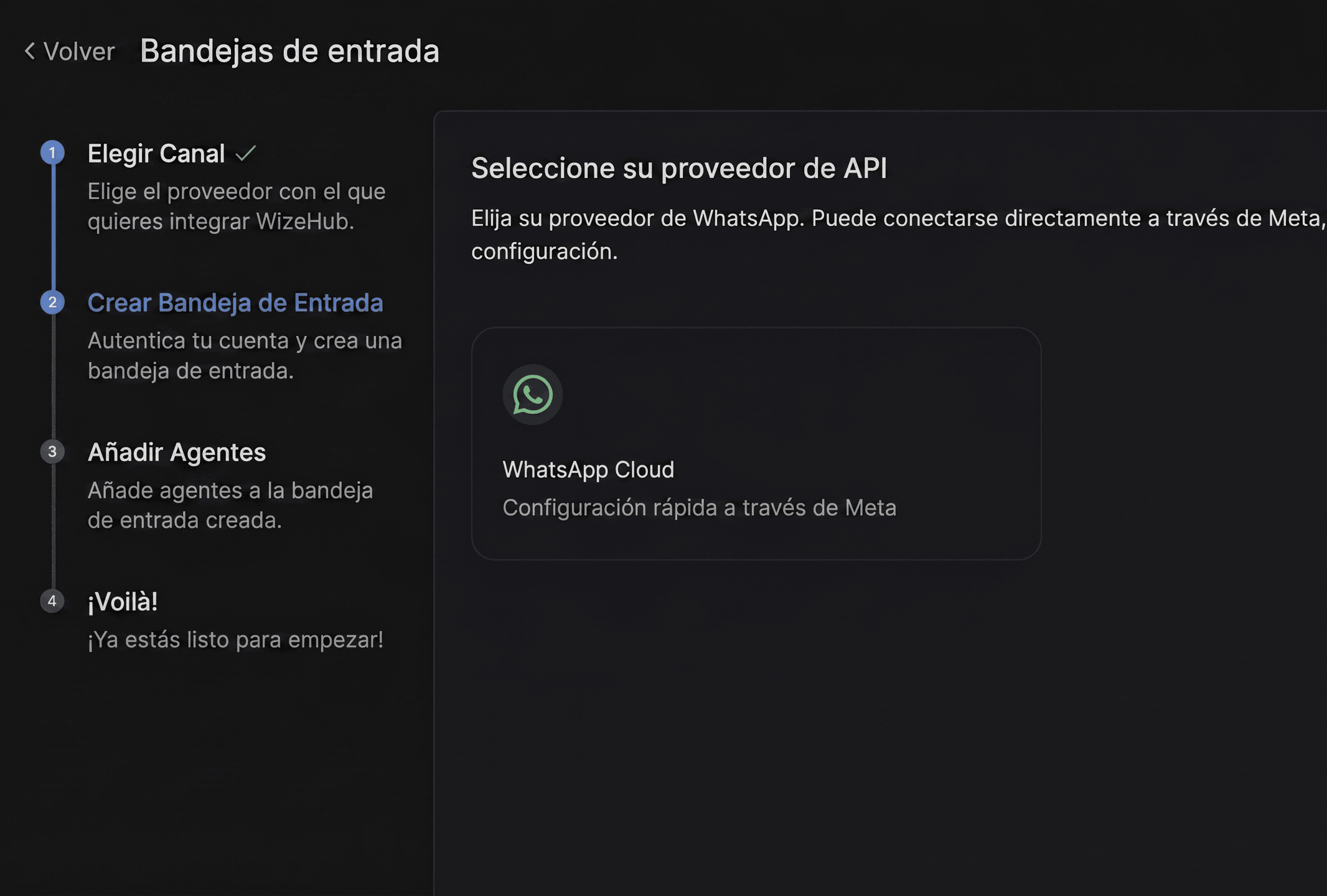Select the WhatsApp Cloud provider title
This screenshot has height=896, width=1327.
588,470
